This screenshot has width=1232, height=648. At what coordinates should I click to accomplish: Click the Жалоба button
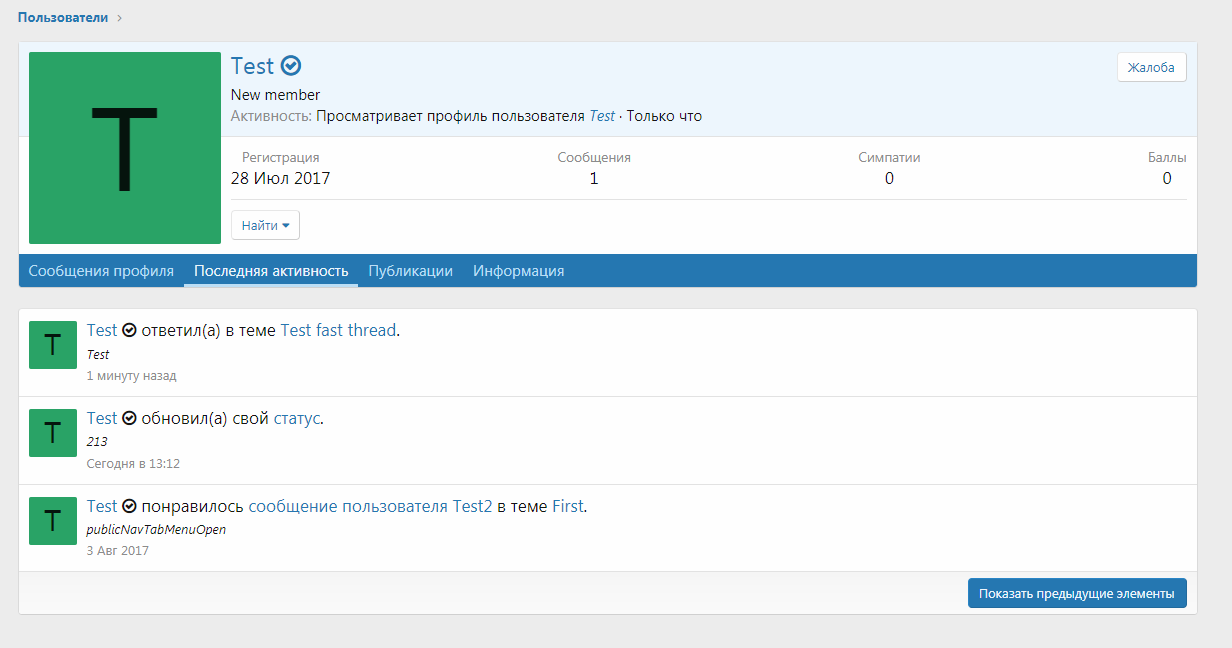click(x=1151, y=66)
